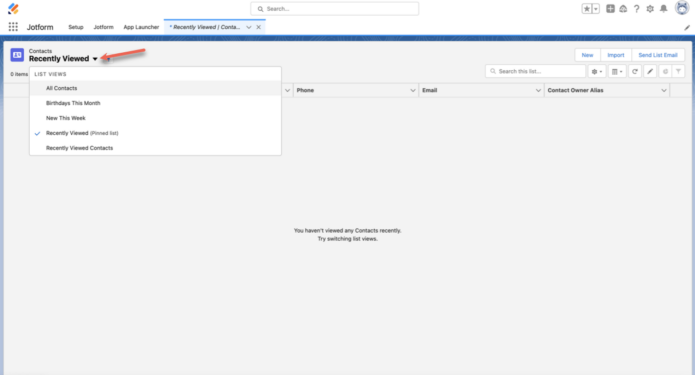The image size is (695, 375).
Task: Open Phone column dropdown chevron
Action: 413,90
